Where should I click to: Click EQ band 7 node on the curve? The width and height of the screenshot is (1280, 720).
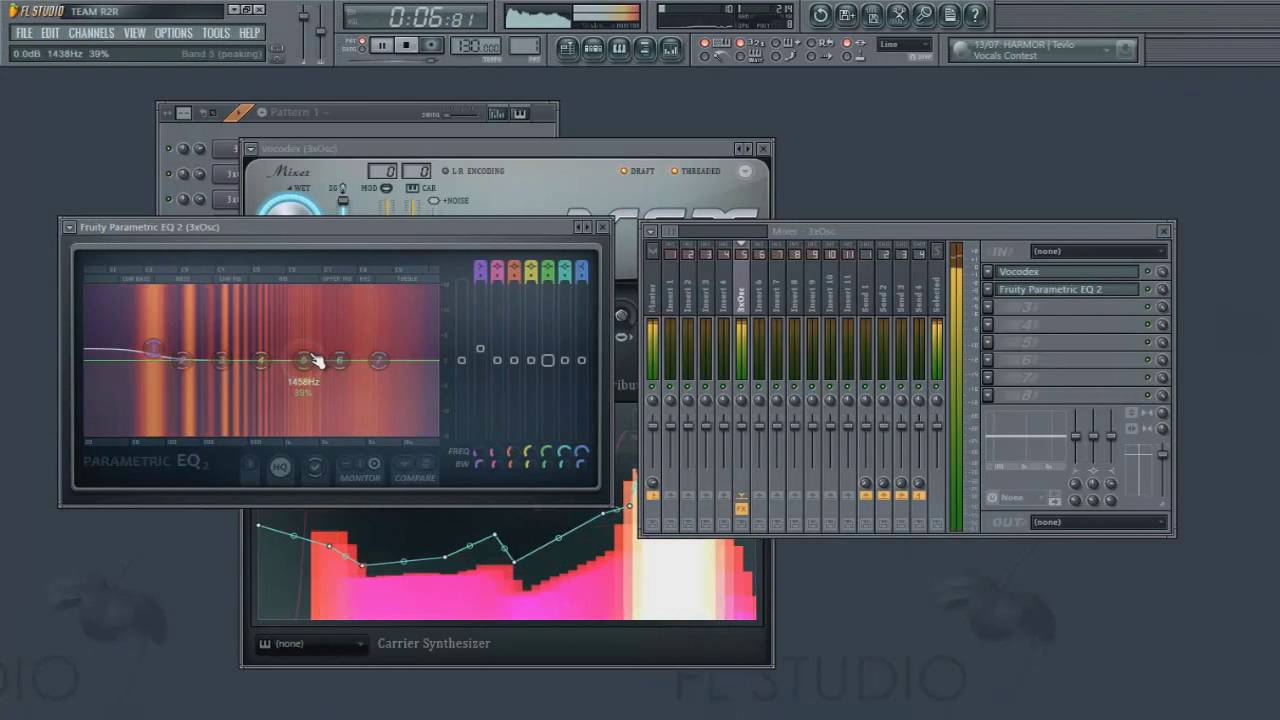coord(378,360)
